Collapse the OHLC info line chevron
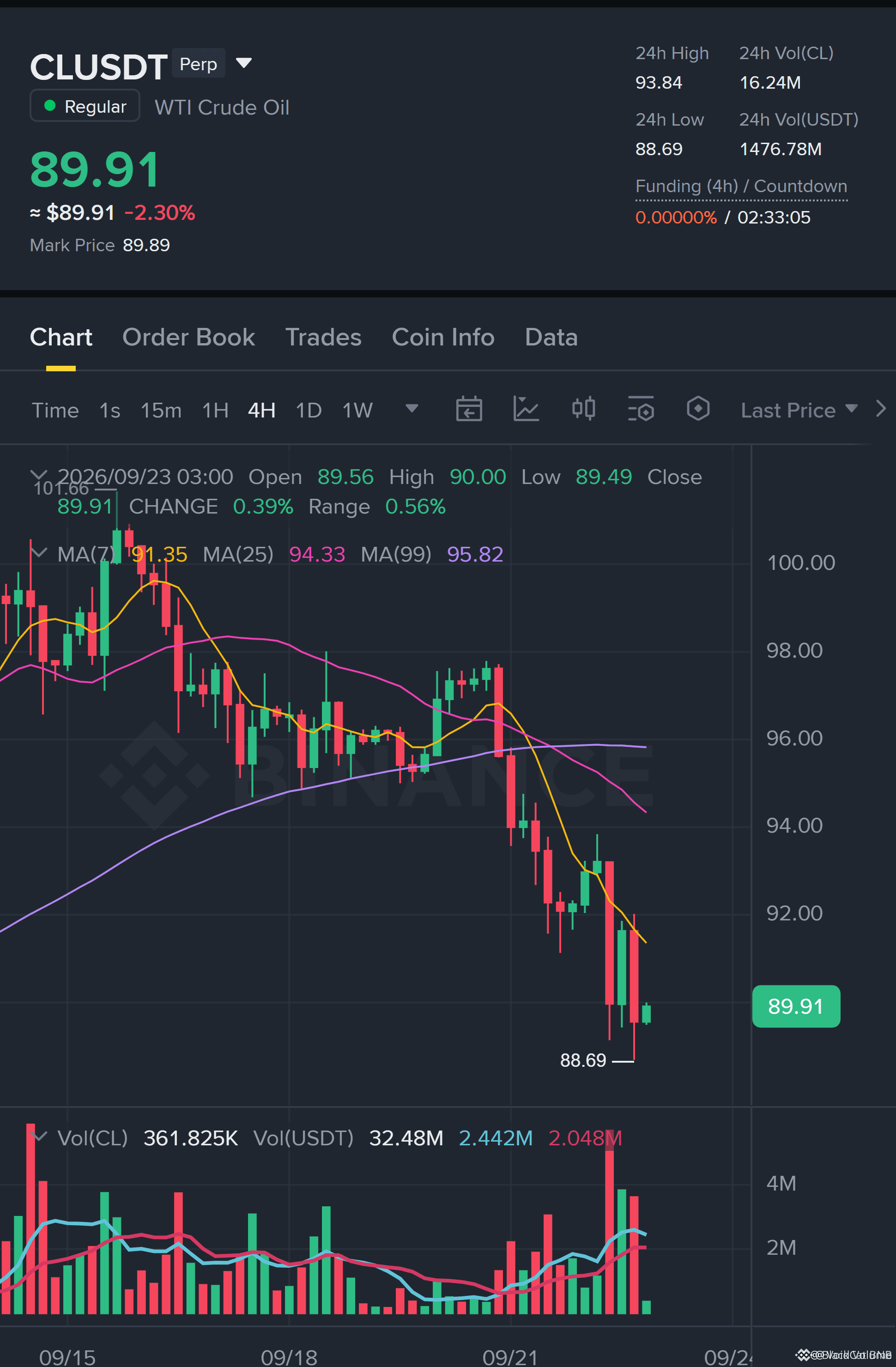Screen dimensions: 896x1367 (38, 476)
